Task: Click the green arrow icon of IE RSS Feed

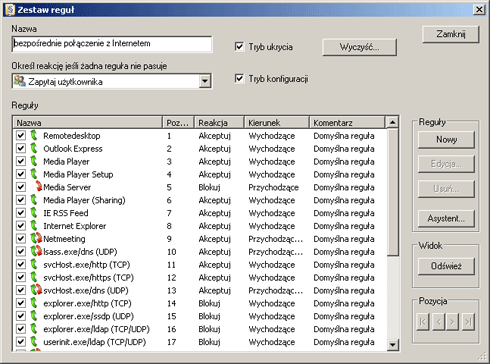Action: pos(34,212)
